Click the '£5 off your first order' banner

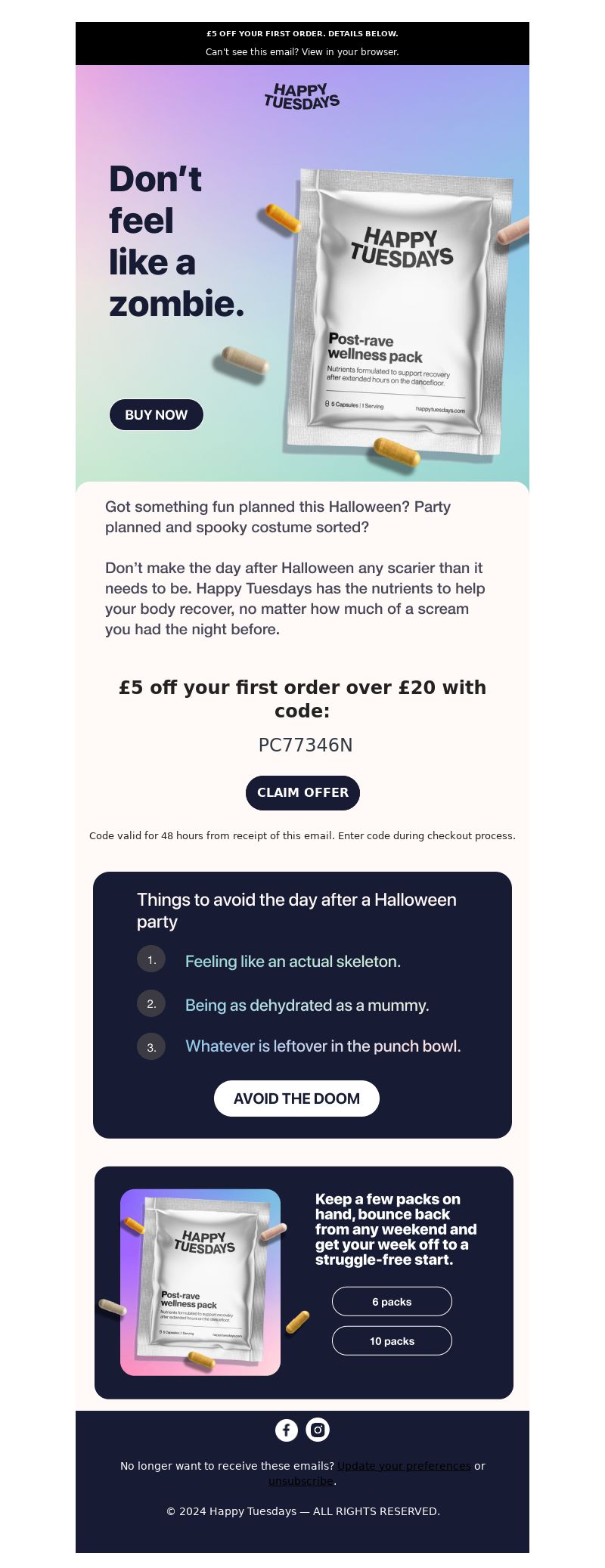tap(302, 33)
